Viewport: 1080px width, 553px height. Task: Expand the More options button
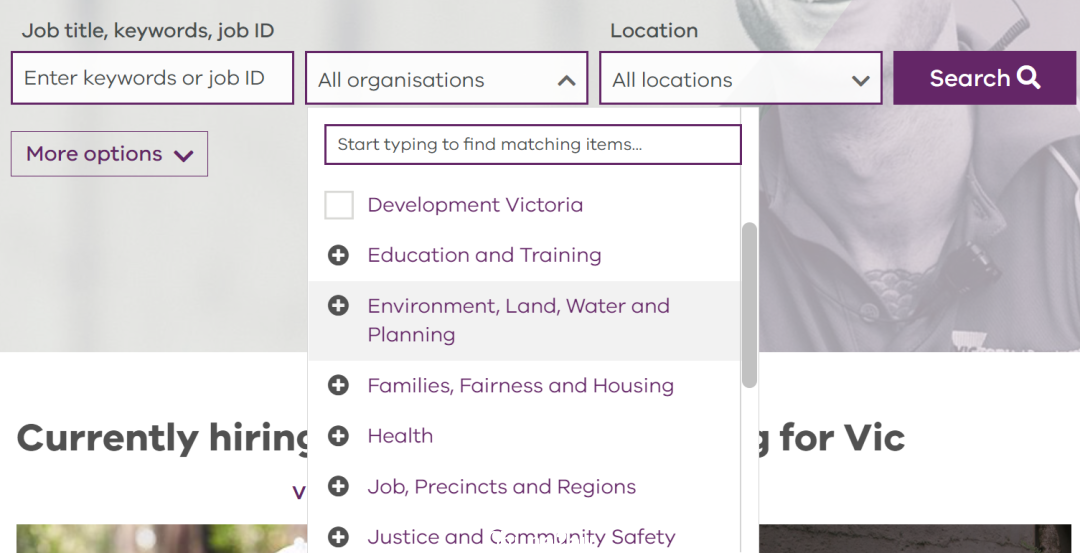point(109,154)
